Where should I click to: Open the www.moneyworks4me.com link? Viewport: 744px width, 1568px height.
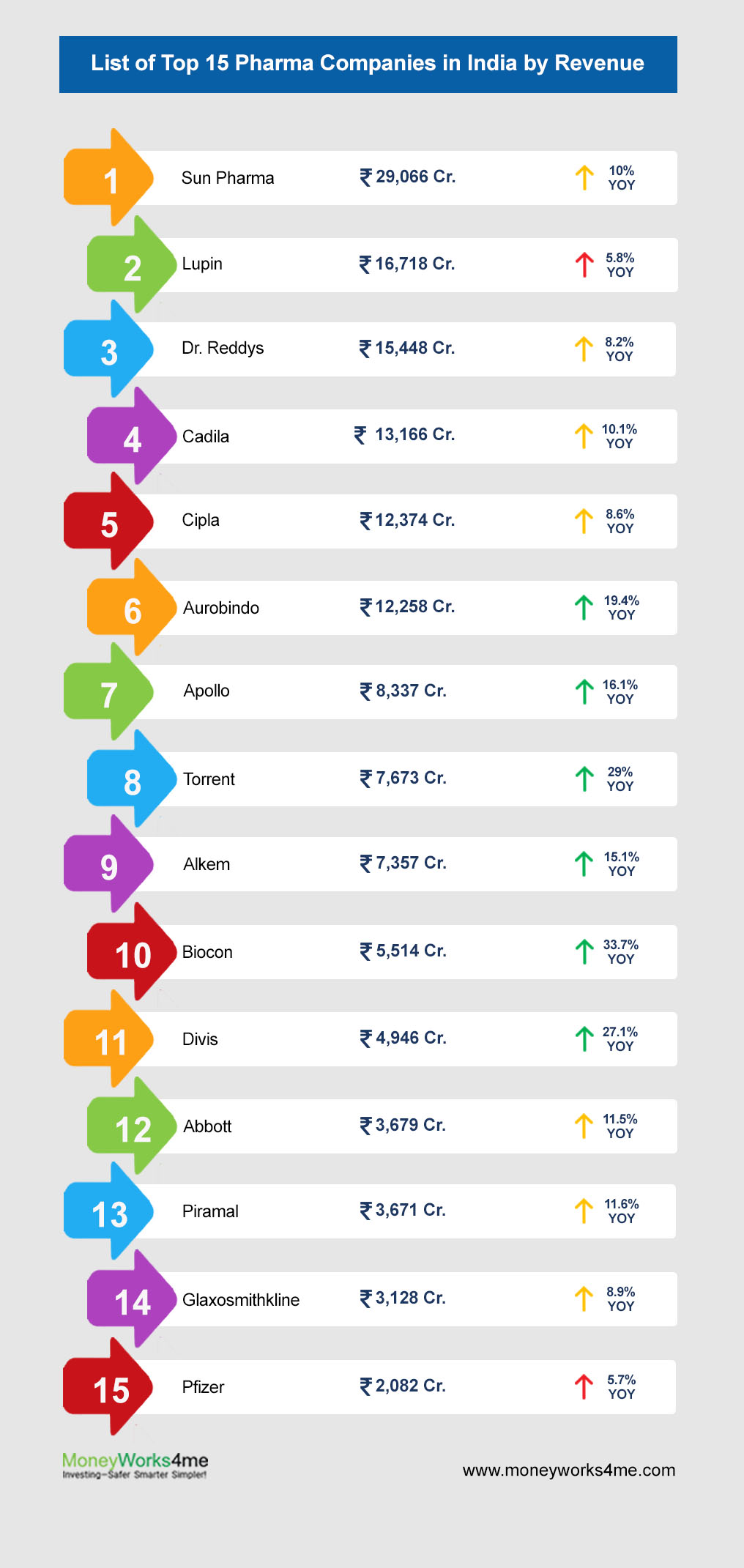click(x=568, y=1470)
